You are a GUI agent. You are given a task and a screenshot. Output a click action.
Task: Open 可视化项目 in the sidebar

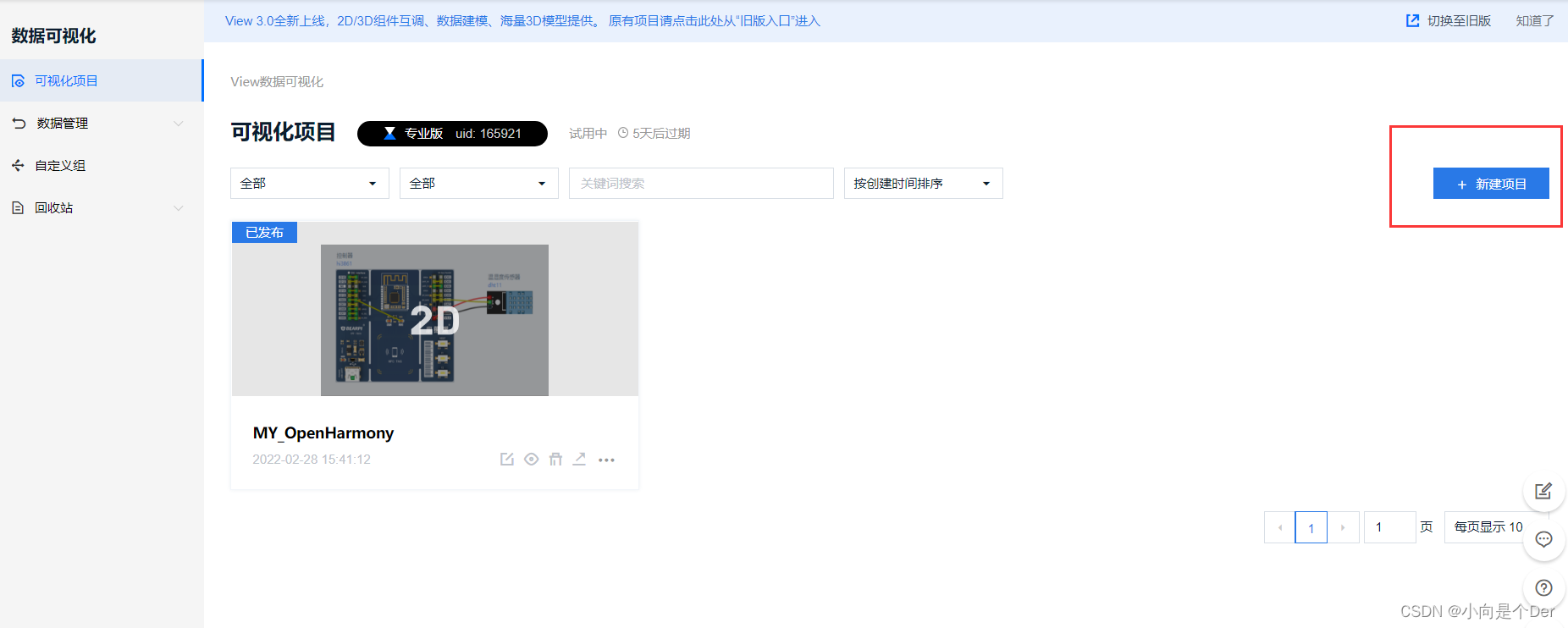(102, 80)
